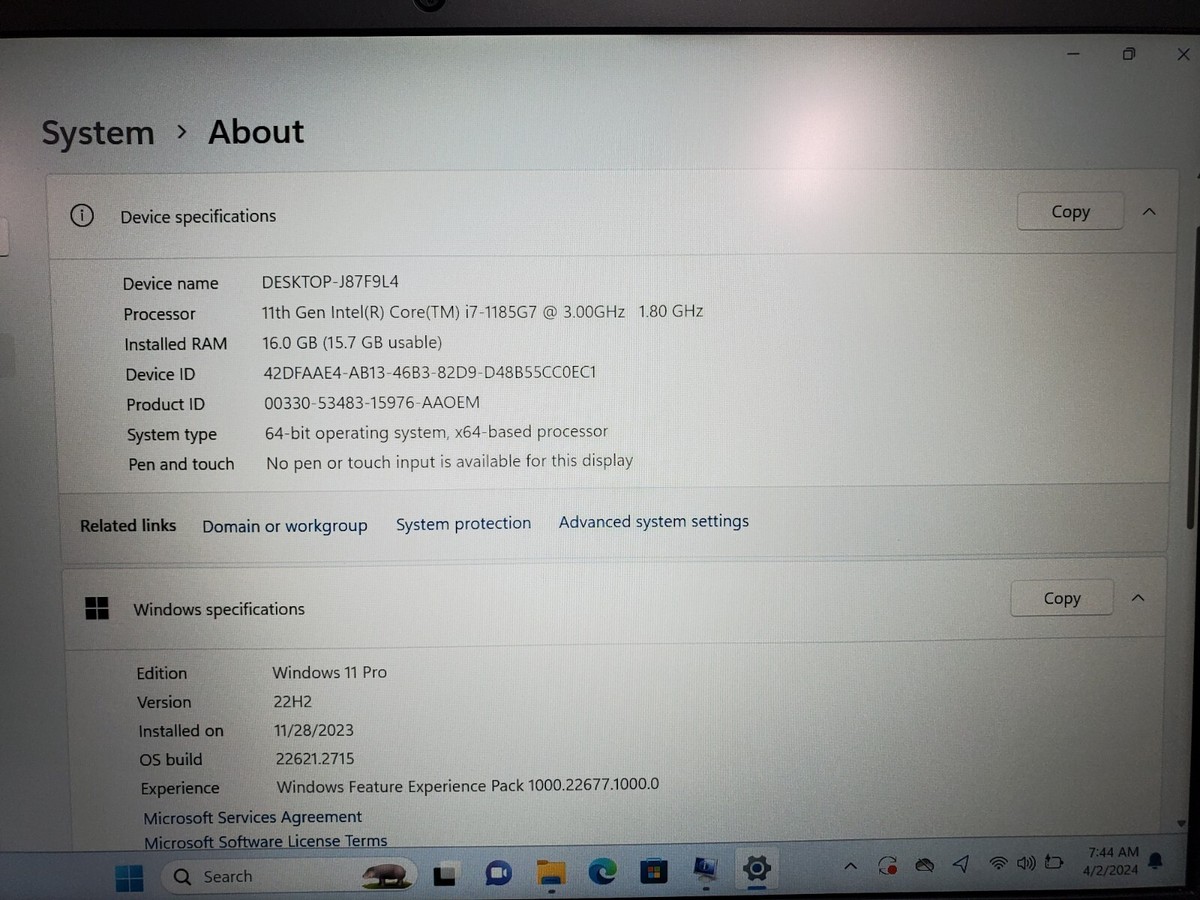The height and width of the screenshot is (900, 1200).
Task: Open Microsoft Store from the taskbar
Action: (x=653, y=871)
